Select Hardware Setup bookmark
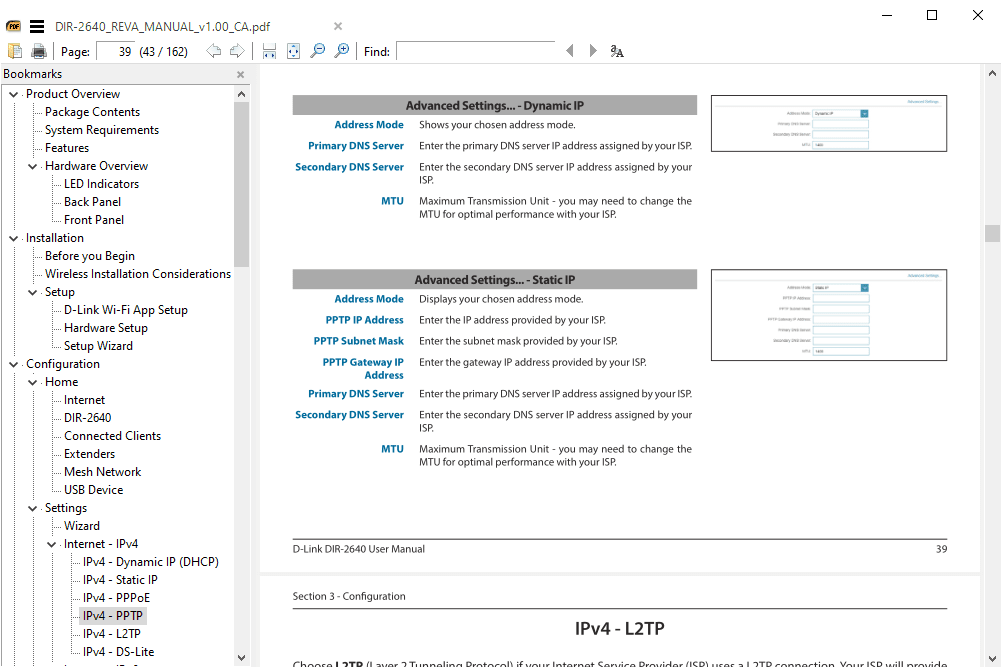 [105, 327]
